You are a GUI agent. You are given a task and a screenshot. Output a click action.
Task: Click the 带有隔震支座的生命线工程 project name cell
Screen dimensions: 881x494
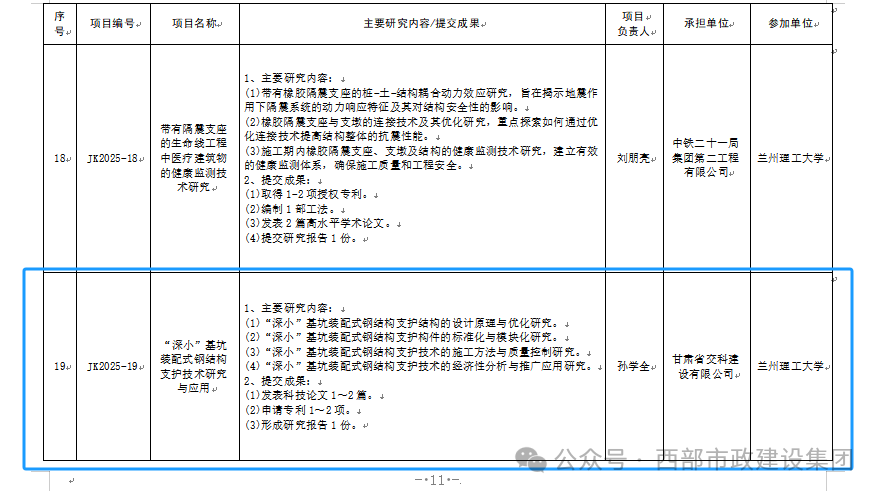195,158
